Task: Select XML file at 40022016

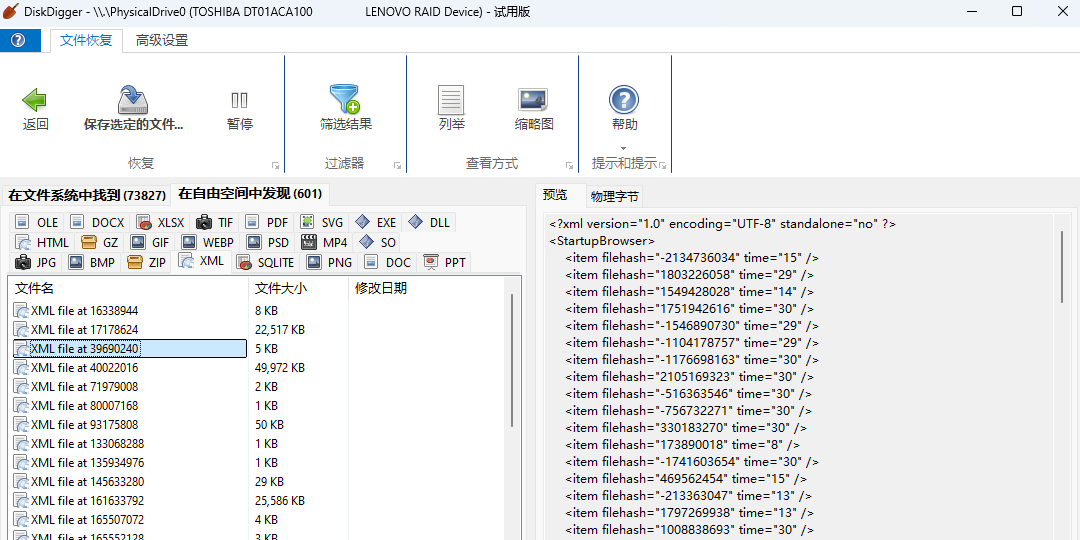Action: point(85,368)
